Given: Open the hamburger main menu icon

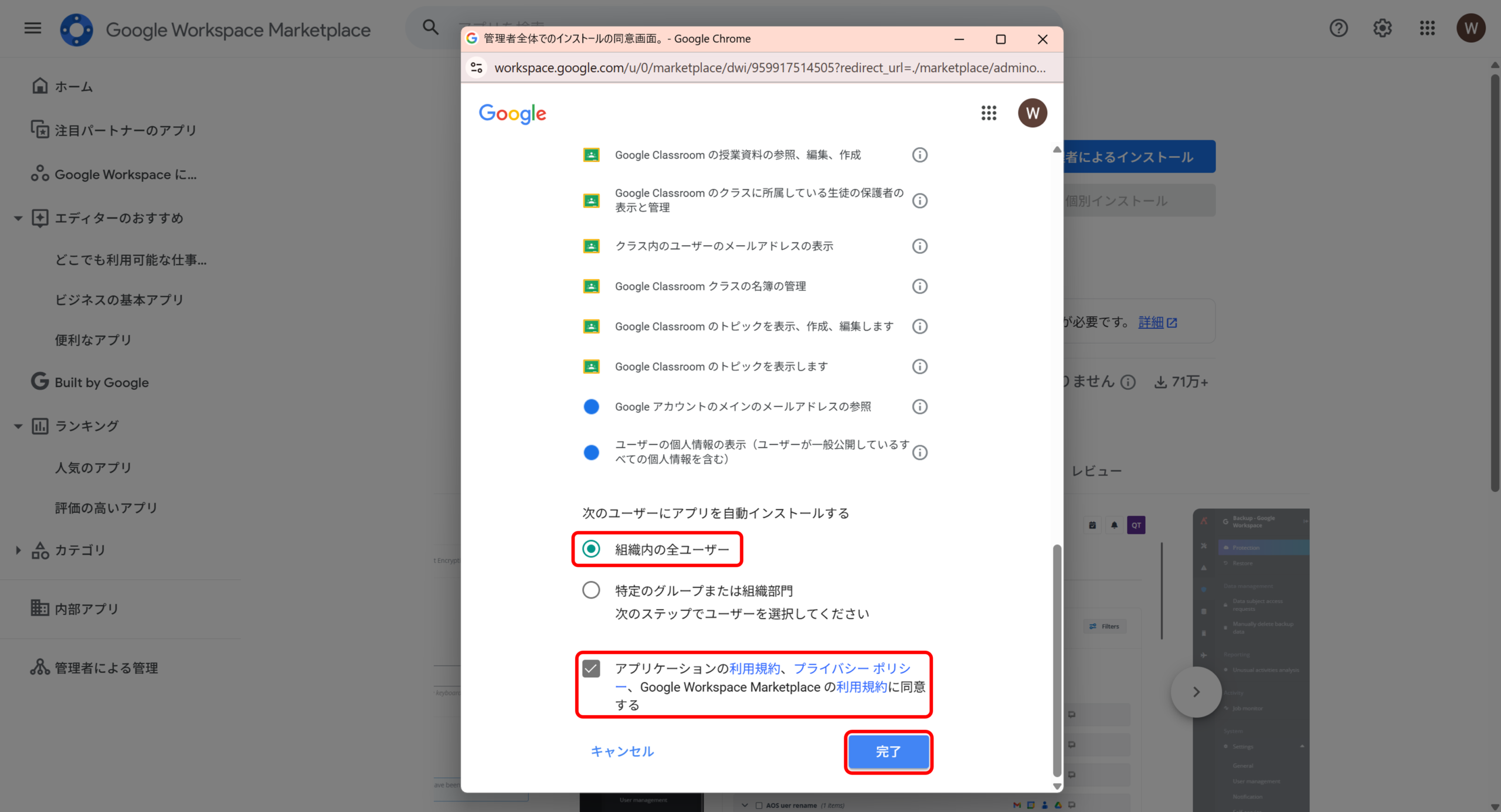Looking at the screenshot, I should [x=33, y=28].
